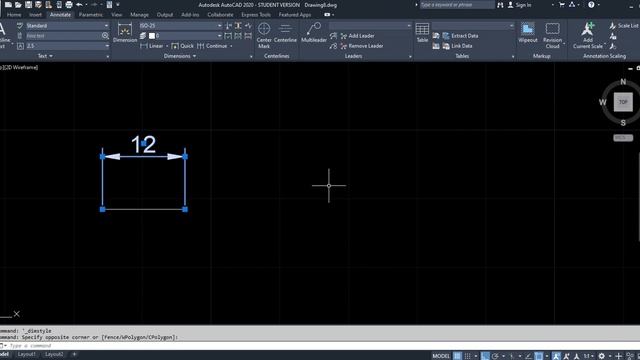Click Add Current Scale icon
The height and width of the screenshot is (360, 640).
tap(588, 36)
